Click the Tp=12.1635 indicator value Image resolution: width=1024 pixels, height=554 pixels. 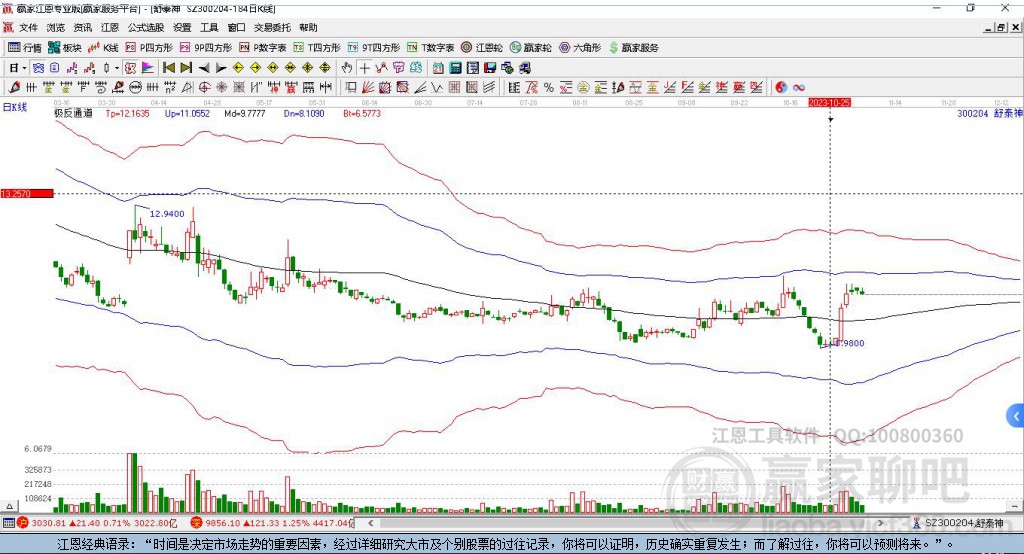click(x=127, y=114)
